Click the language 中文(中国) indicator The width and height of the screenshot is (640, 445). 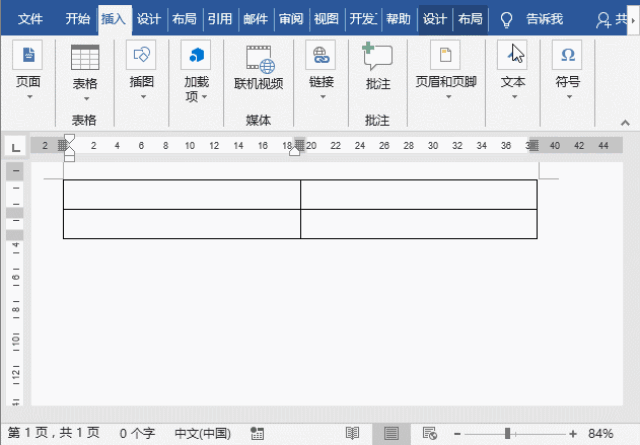click(x=203, y=433)
